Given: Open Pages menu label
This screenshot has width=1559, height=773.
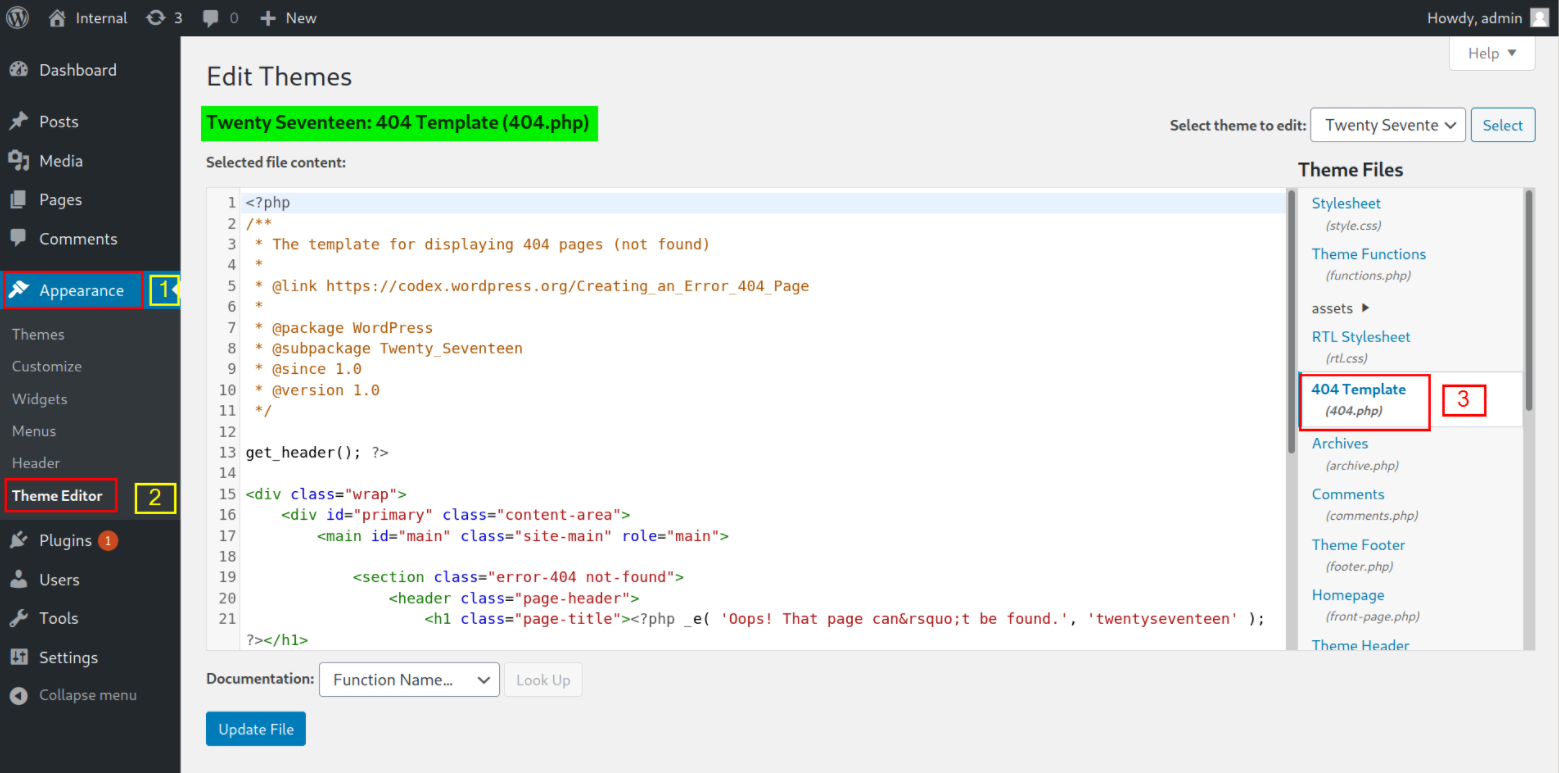Looking at the screenshot, I should pyautogui.click(x=61, y=199).
